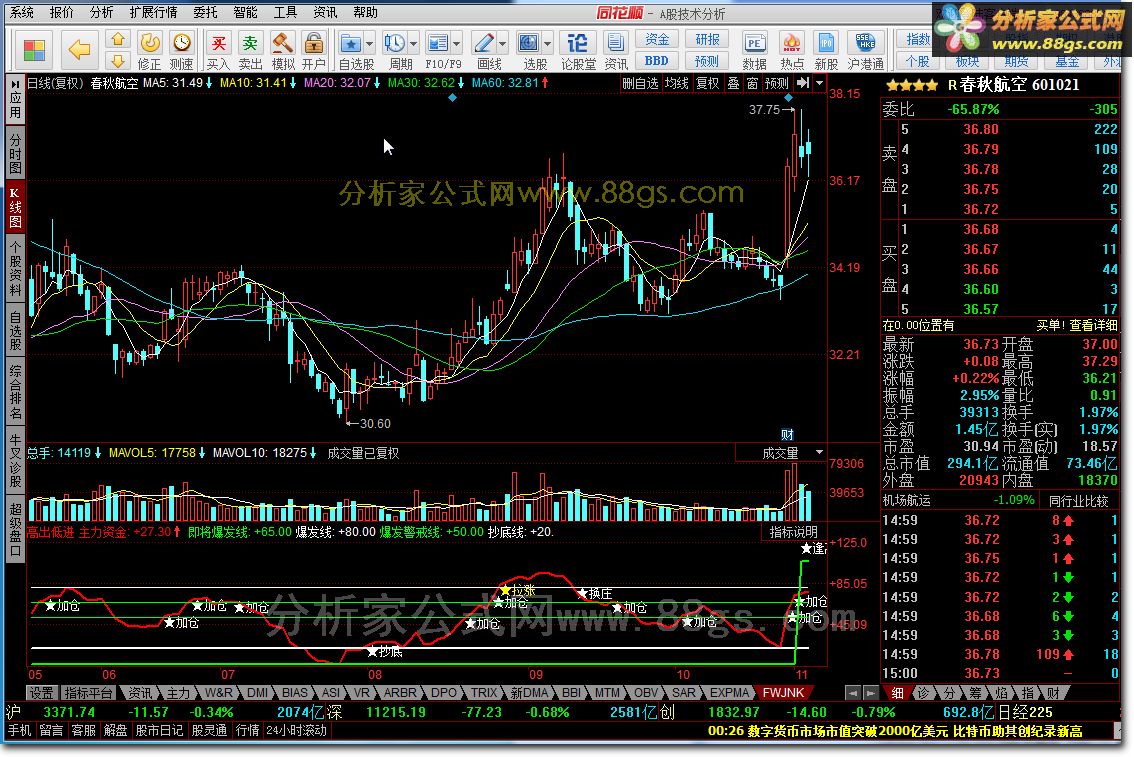Click the four-color home grid icon

(34, 50)
